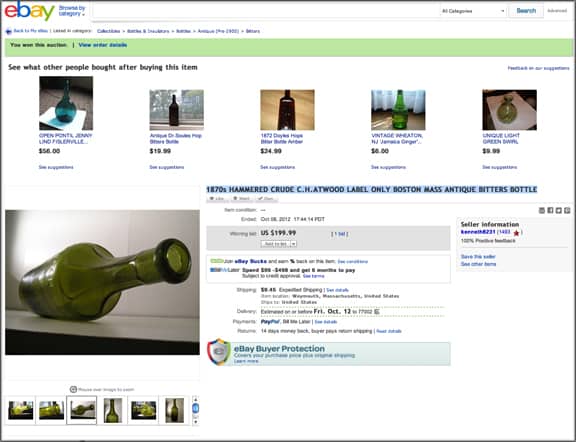Click the Like button under the title
Image resolution: width=576 pixels, height=442 pixels.
(x=218, y=198)
